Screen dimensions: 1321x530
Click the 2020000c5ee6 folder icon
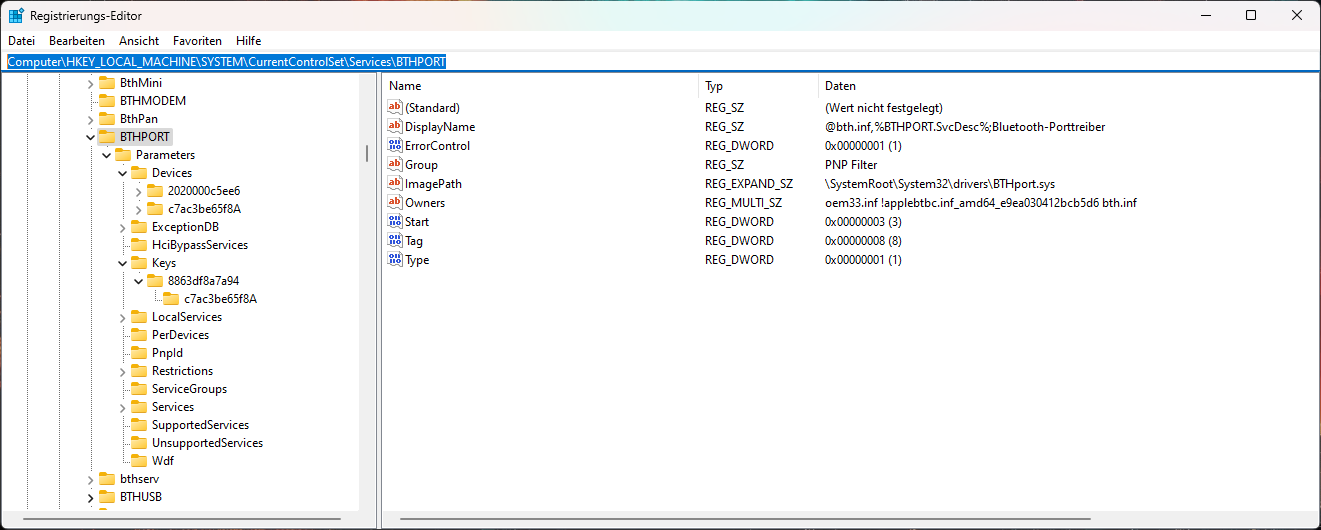coord(155,191)
